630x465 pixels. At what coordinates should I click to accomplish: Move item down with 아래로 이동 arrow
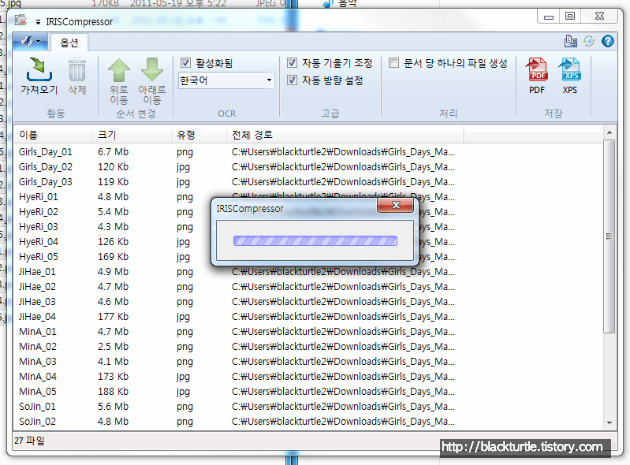pos(152,70)
